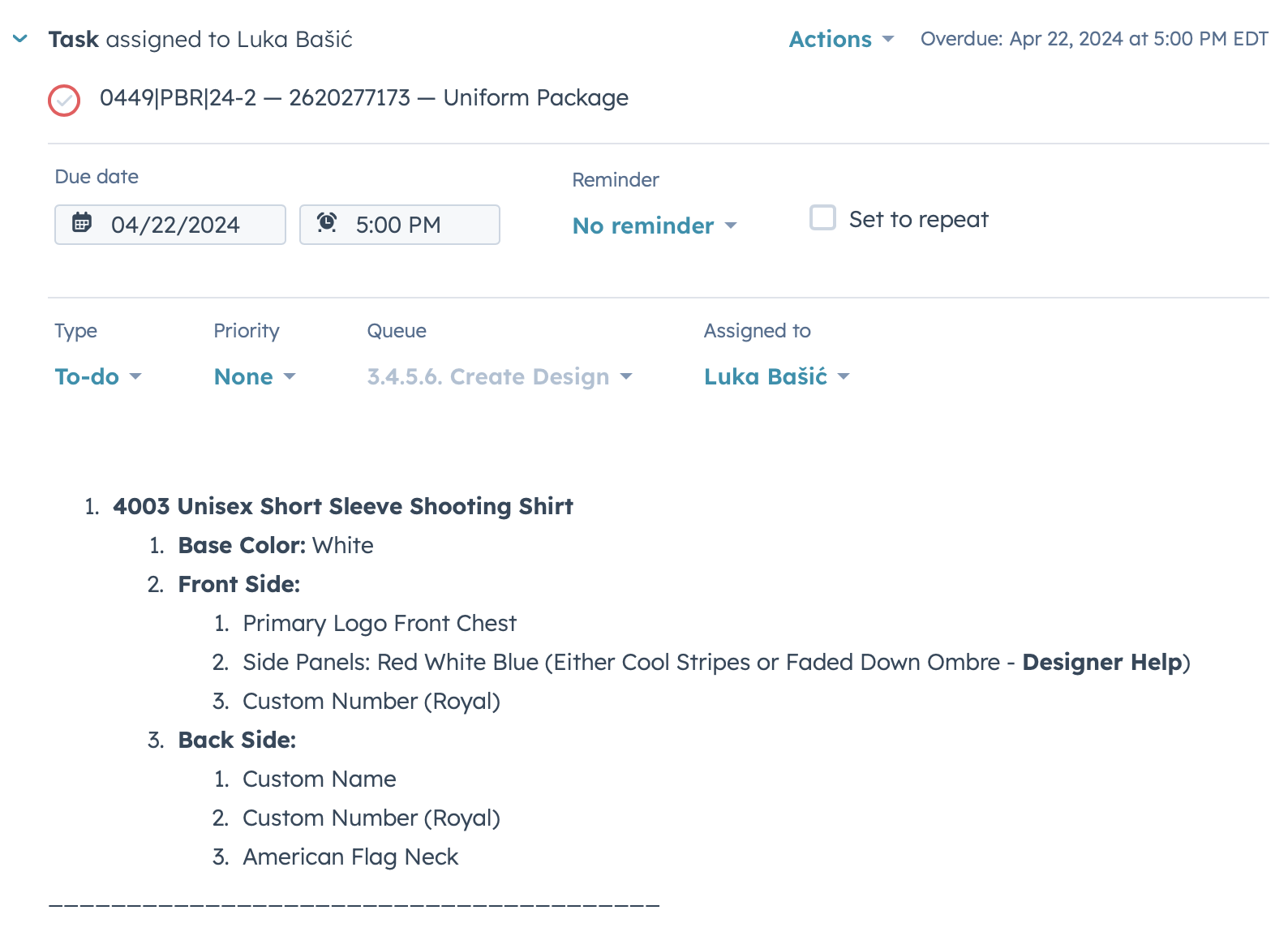1288x936 pixels.
Task: Click the alarm clock icon by 5:00 PM
Action: (x=327, y=223)
